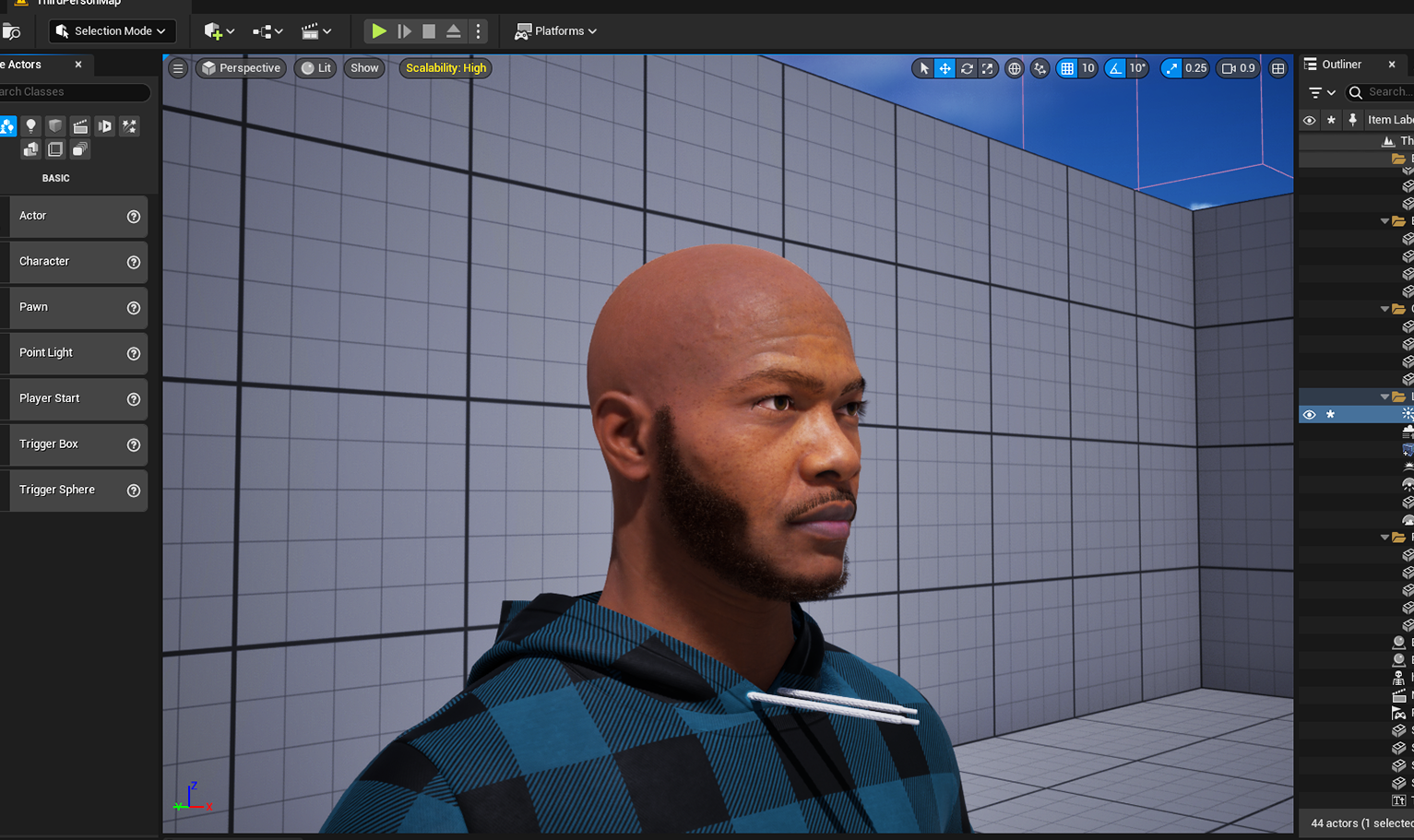Open the Blueprints dropdown in toolbar
Image resolution: width=1414 pixels, height=840 pixels.
pos(267,31)
